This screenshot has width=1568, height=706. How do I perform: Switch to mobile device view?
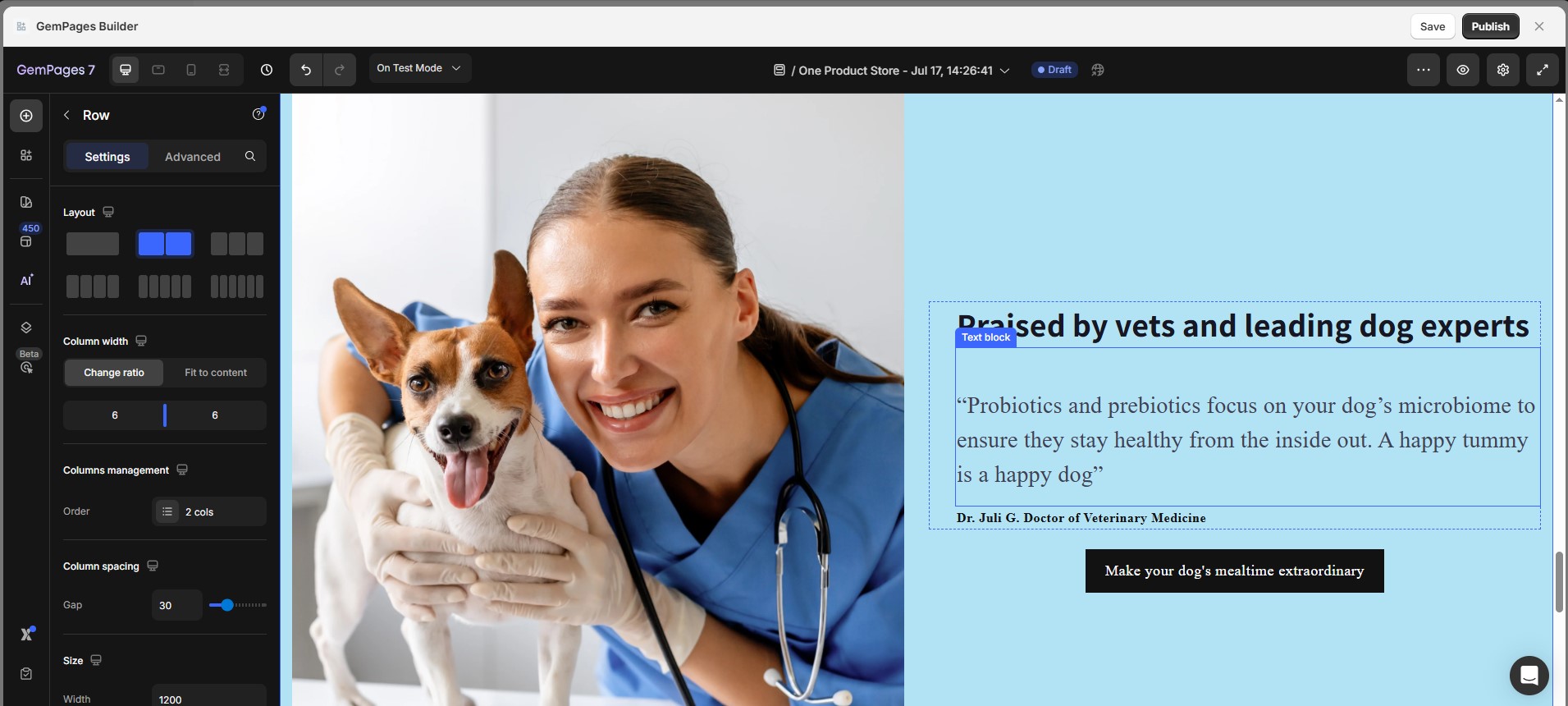[191, 70]
